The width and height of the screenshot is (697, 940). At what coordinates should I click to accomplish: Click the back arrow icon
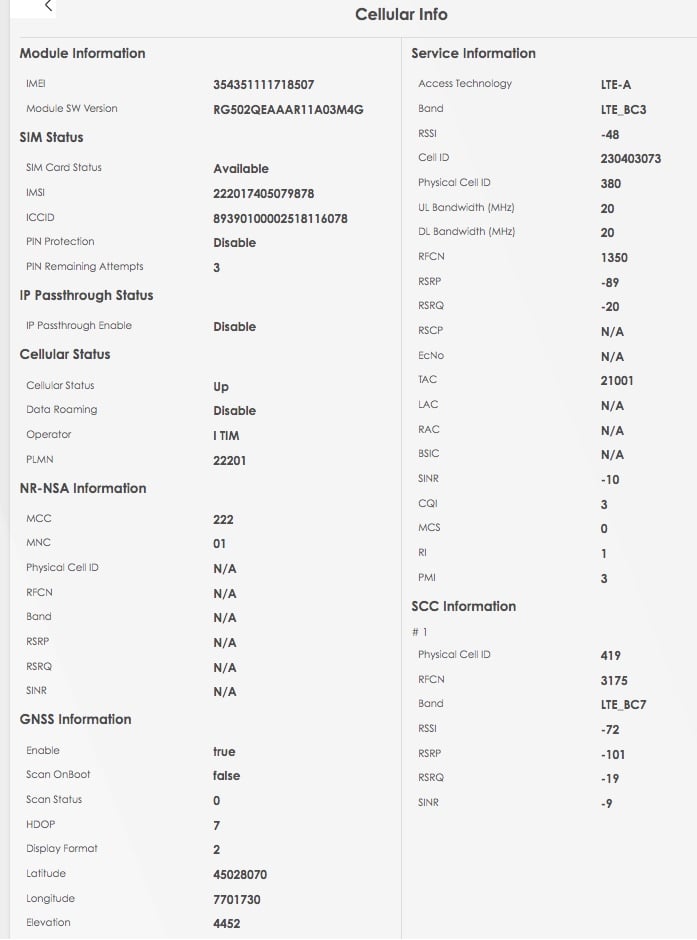(49, 6)
